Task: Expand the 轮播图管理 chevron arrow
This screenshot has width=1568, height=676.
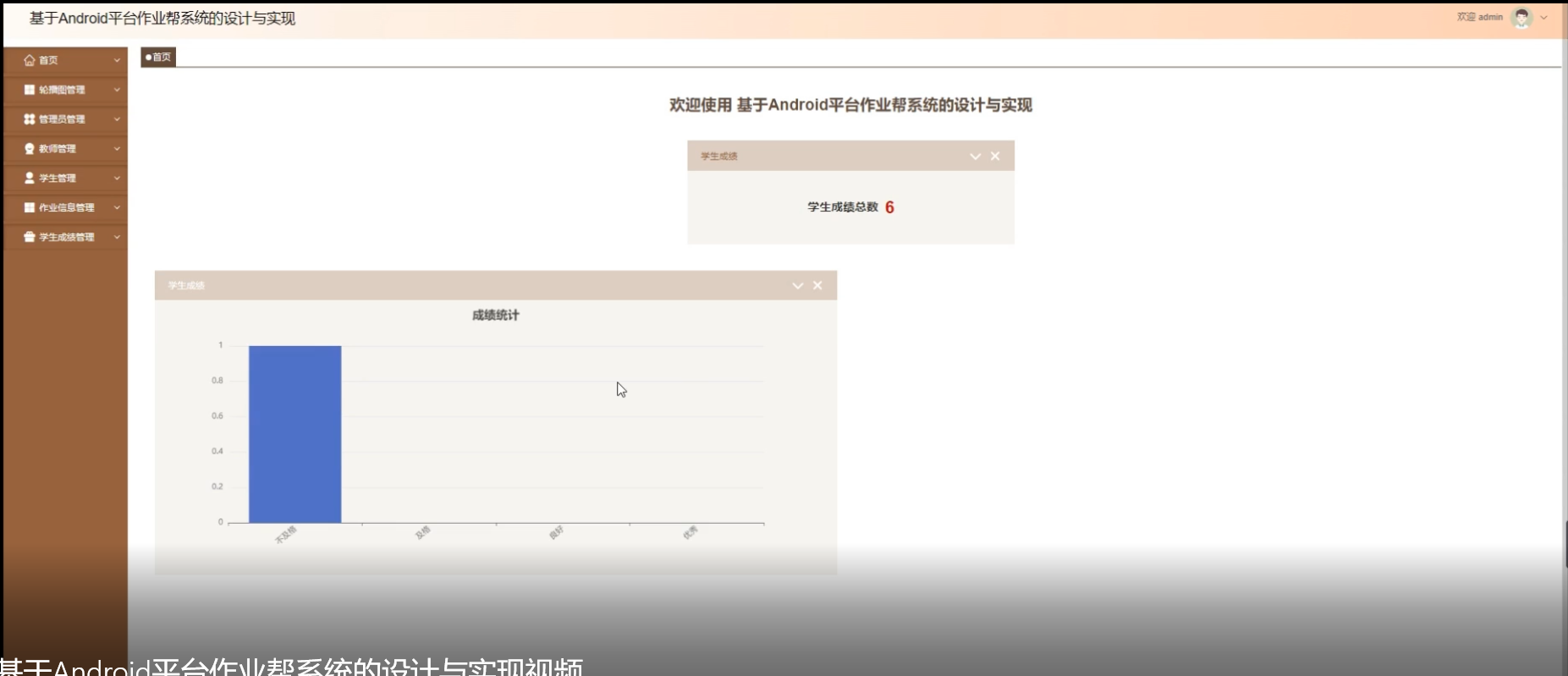Action: (117, 90)
